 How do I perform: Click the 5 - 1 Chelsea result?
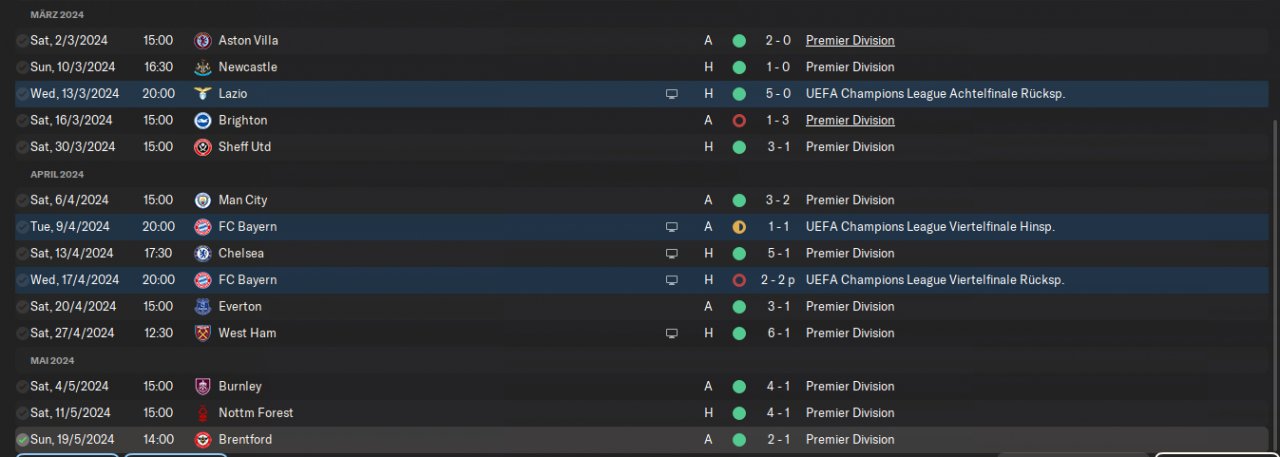coord(780,253)
